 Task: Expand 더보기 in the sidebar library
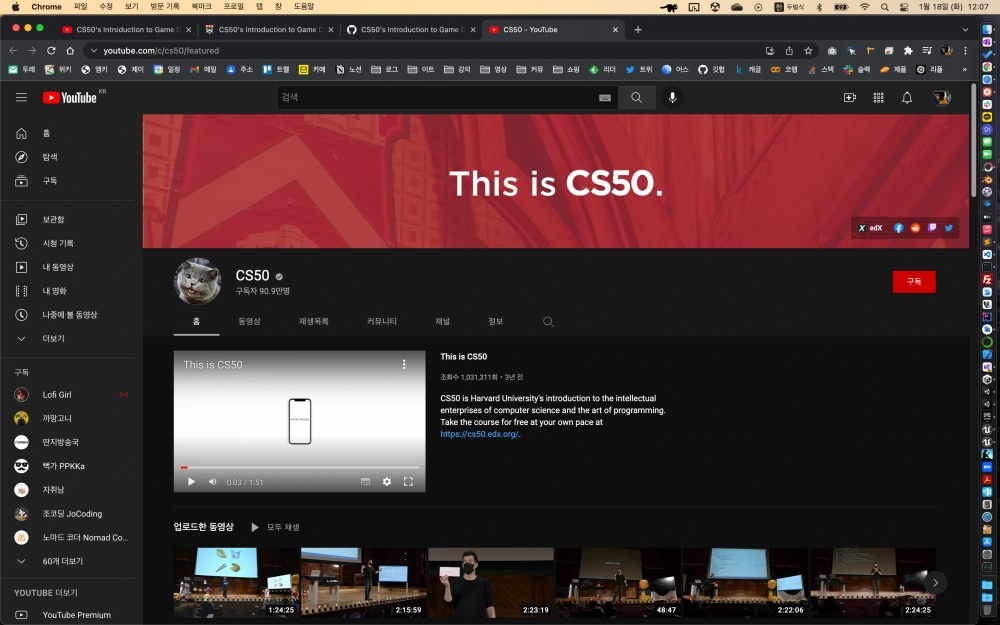click(71, 339)
